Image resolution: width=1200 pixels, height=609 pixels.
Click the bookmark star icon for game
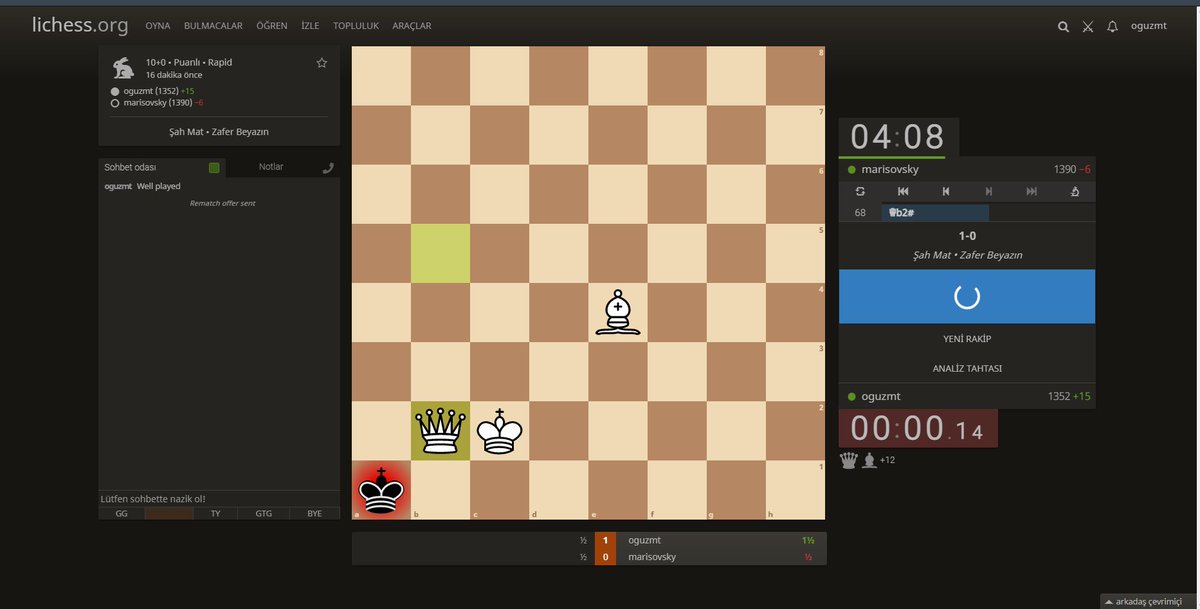click(x=322, y=63)
